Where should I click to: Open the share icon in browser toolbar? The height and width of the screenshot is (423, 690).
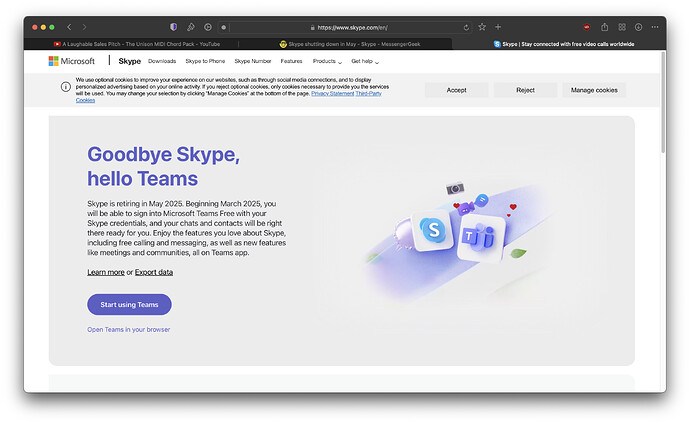pyautogui.click(x=605, y=27)
